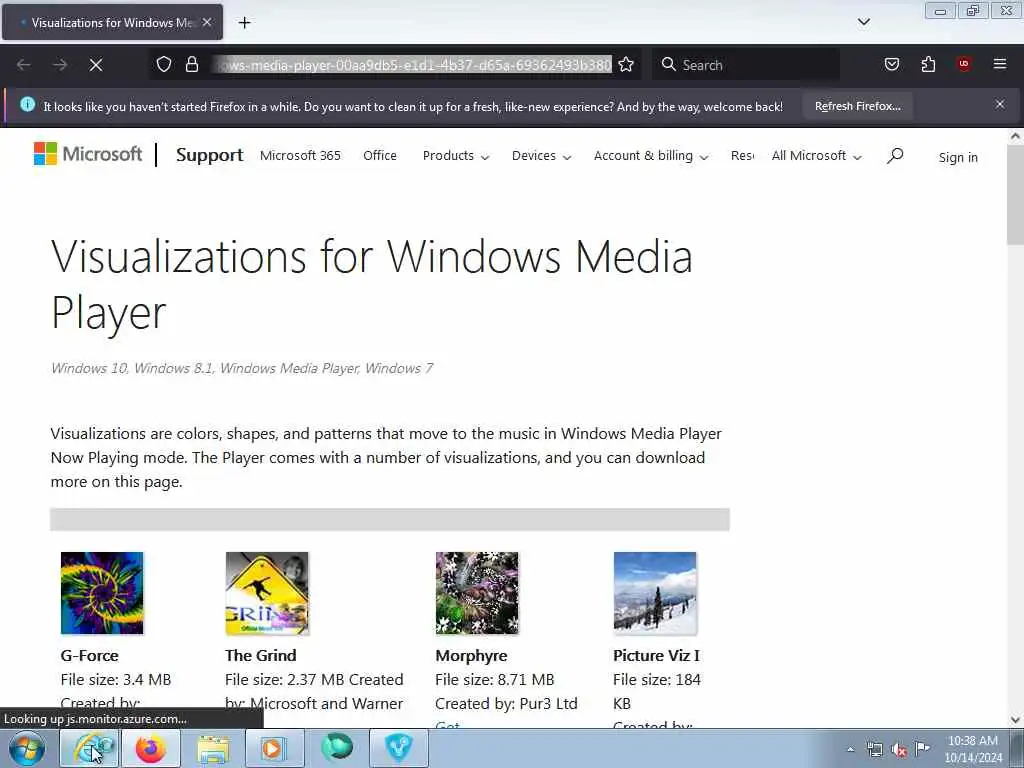This screenshot has width=1024, height=768.
Task: Click the Refresh Firefox button
Action: click(857, 106)
